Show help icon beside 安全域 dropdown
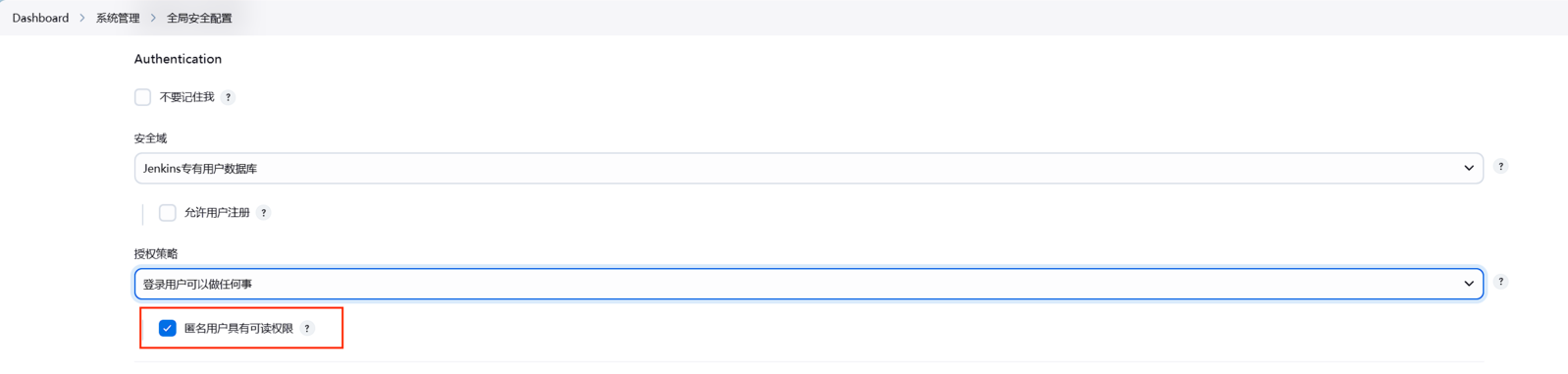This screenshot has width=1568, height=374. tap(1500, 167)
